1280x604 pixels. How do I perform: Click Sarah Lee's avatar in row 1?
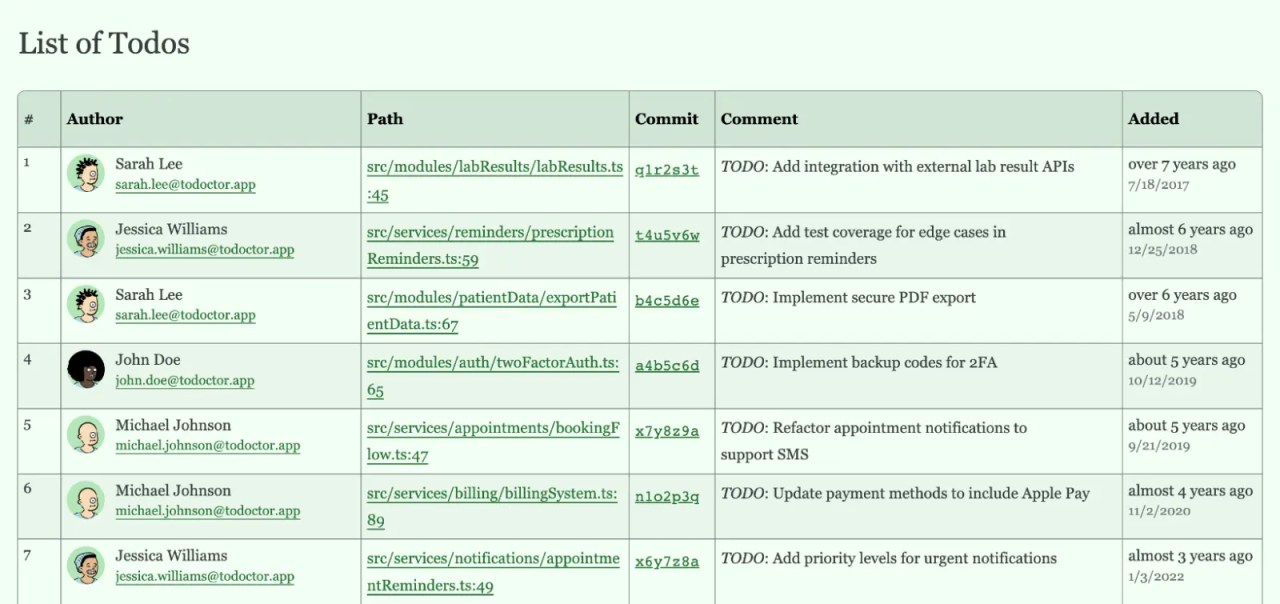click(x=86, y=173)
